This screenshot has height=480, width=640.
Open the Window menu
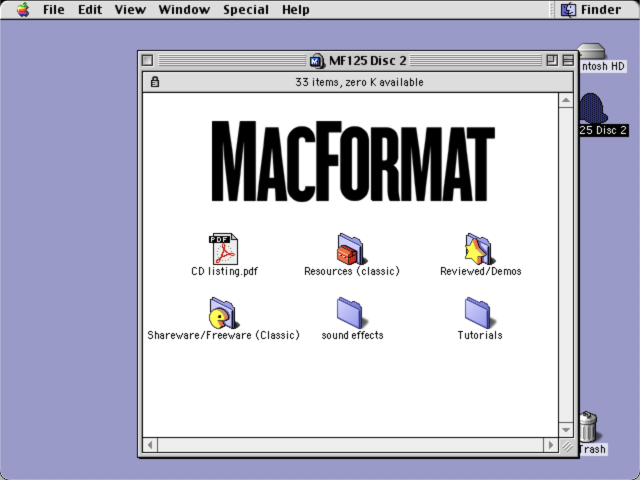pyautogui.click(x=184, y=9)
